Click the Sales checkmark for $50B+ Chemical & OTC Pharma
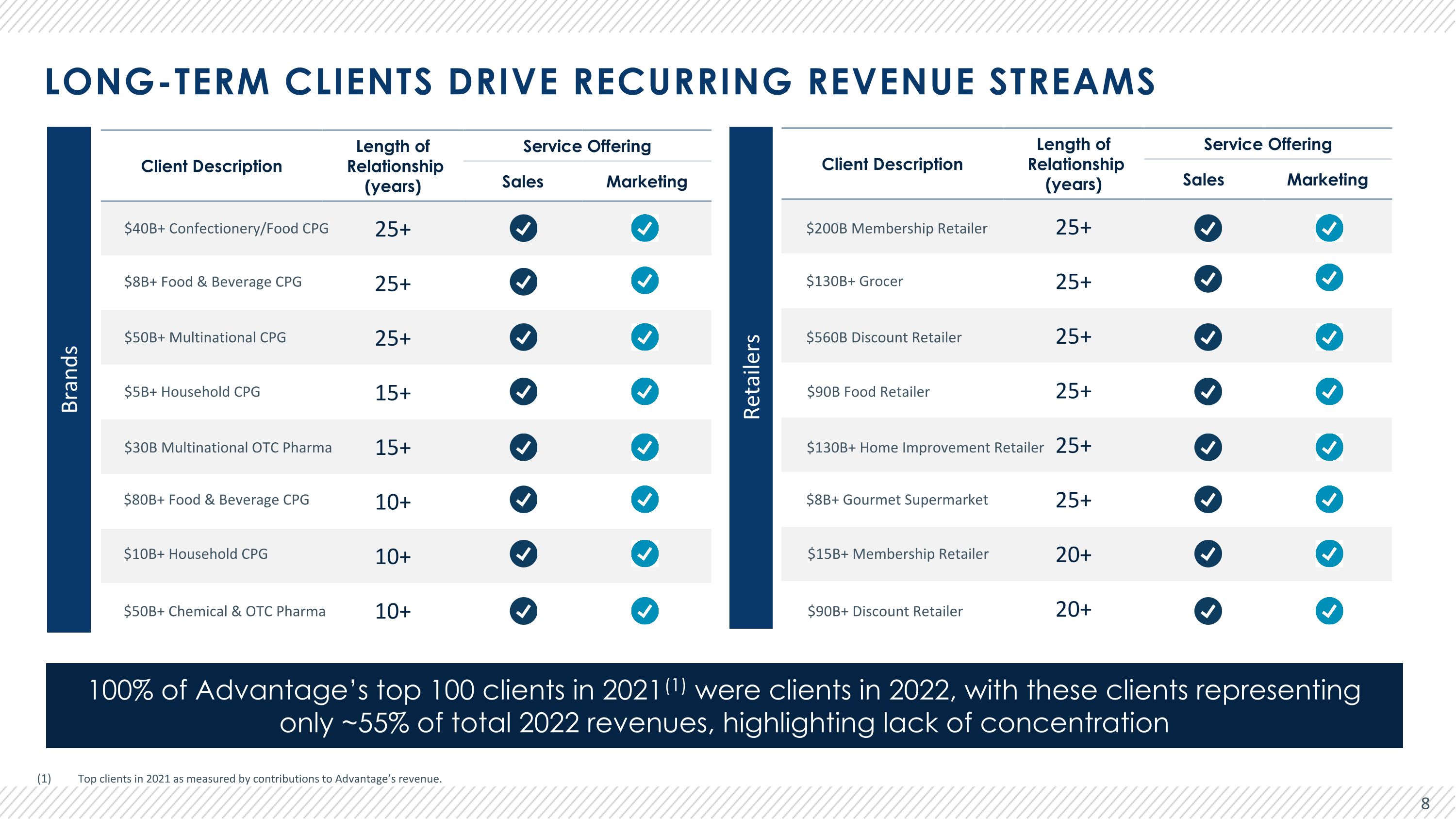The width and height of the screenshot is (1456, 819). (523, 611)
